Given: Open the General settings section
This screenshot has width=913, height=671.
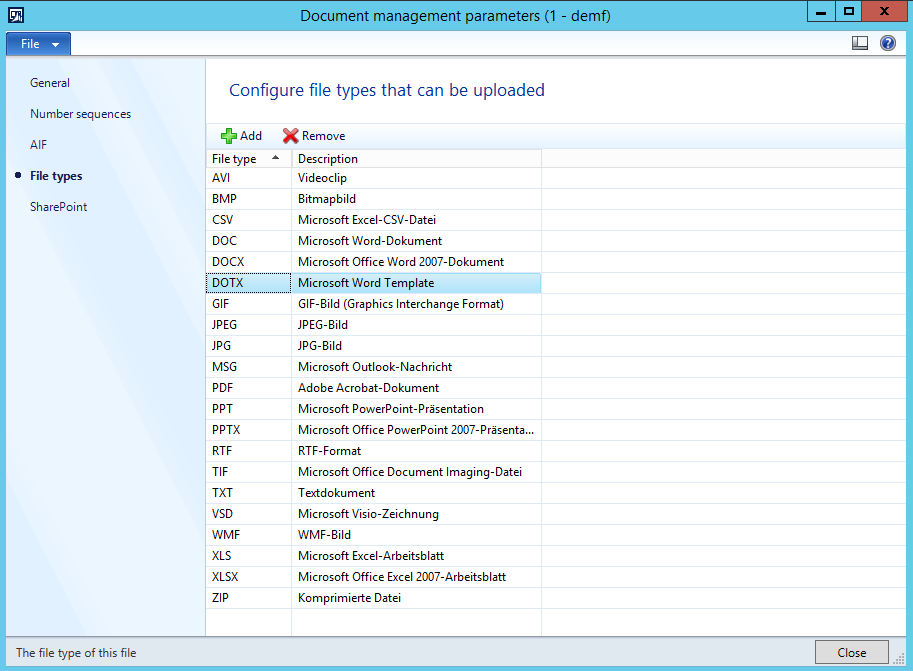Looking at the screenshot, I should 50,83.
